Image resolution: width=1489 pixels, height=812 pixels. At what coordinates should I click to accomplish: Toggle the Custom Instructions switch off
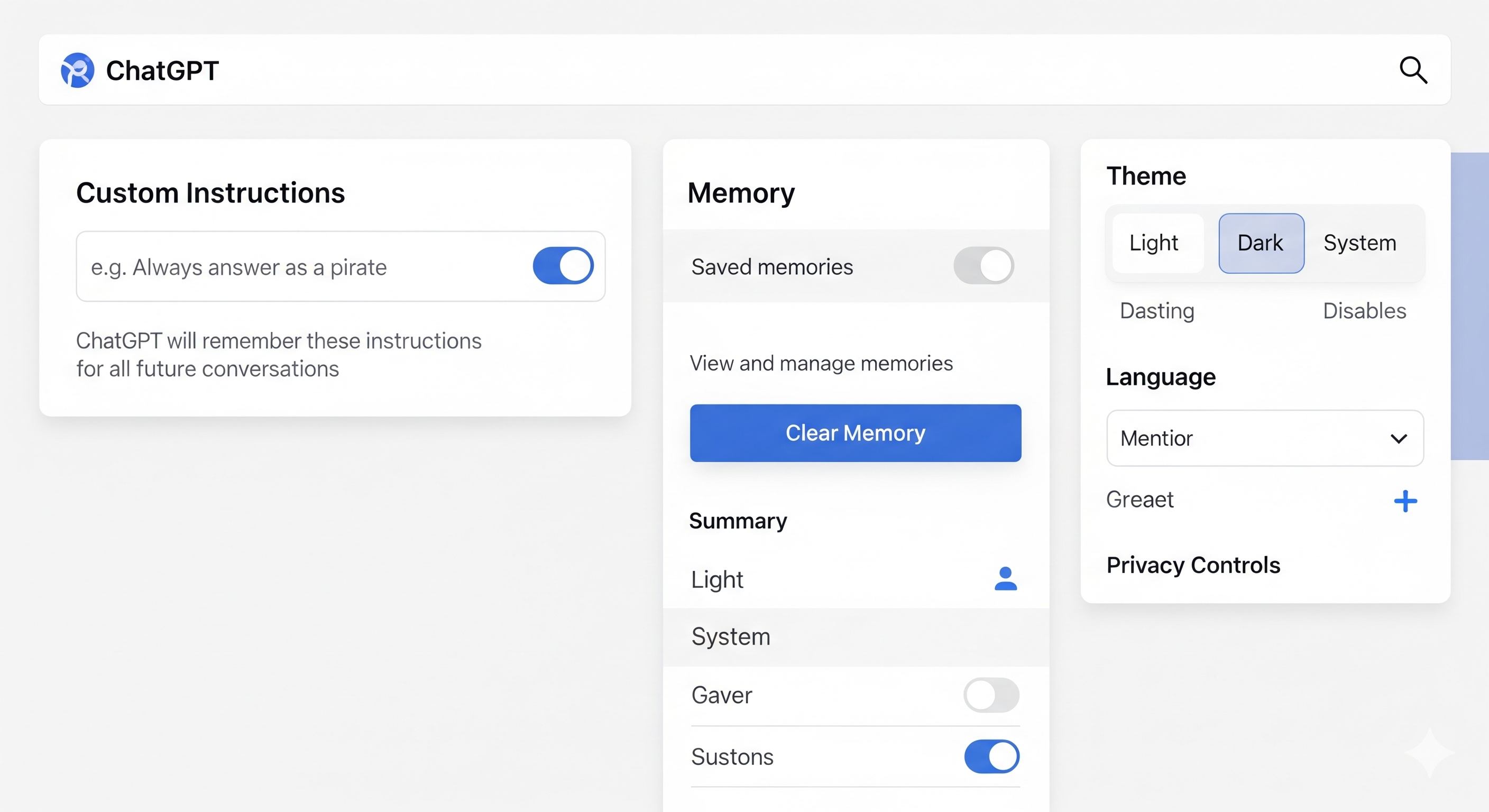pyautogui.click(x=563, y=266)
